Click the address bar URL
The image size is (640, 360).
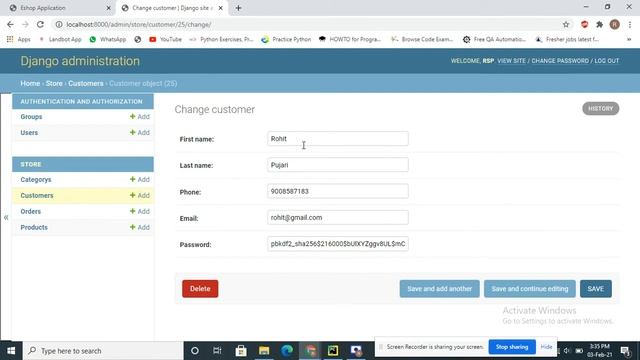click(139, 24)
